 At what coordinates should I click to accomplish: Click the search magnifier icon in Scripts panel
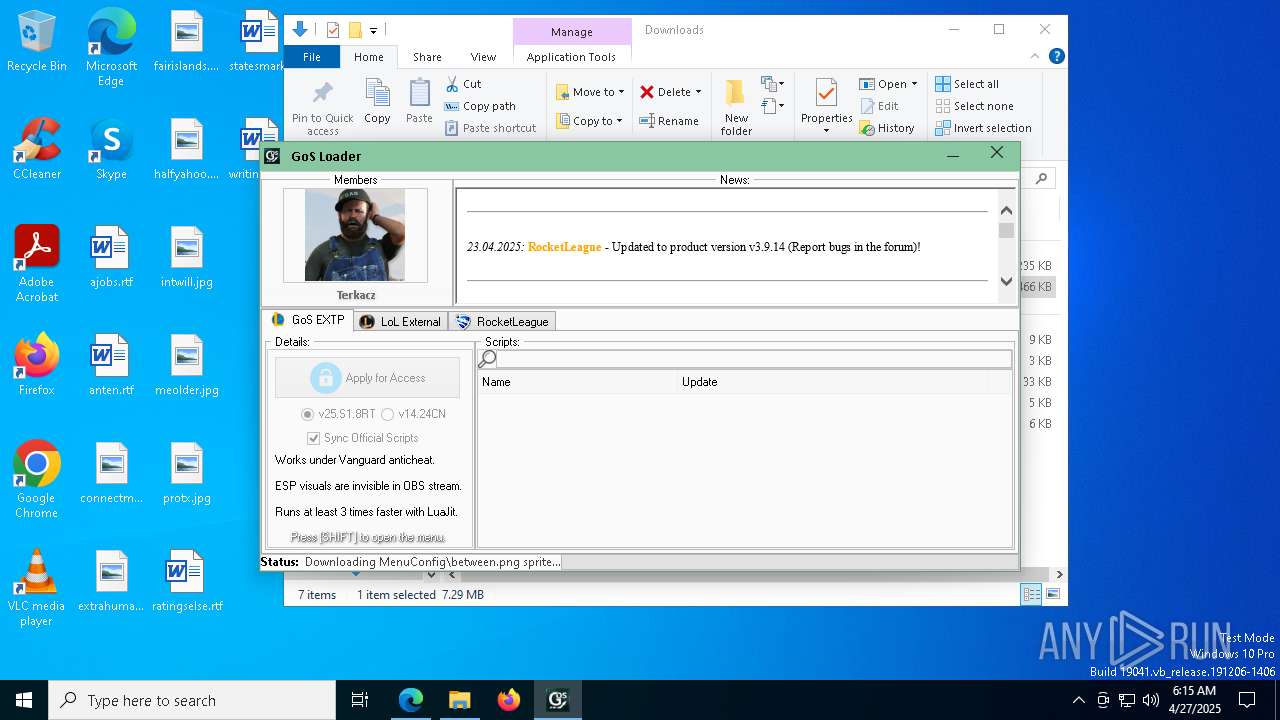click(488, 359)
